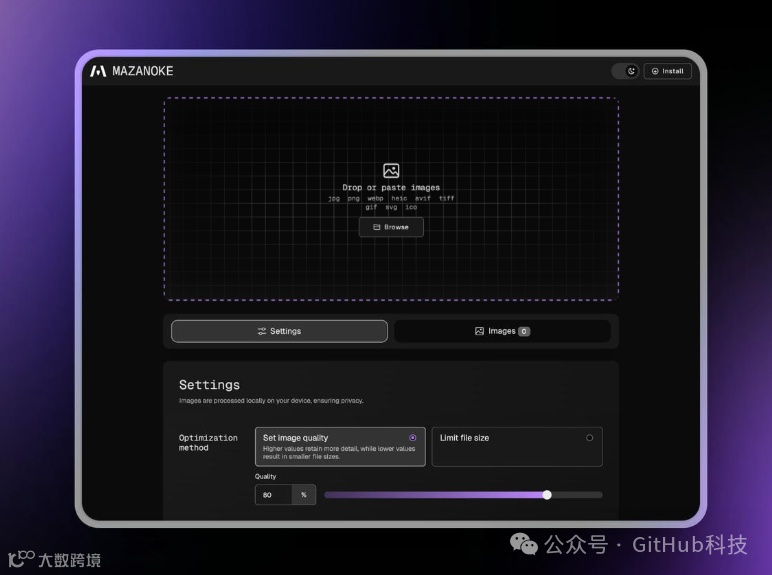The image size is (772, 575).
Task: Click the Images count badge
Action: click(x=524, y=331)
